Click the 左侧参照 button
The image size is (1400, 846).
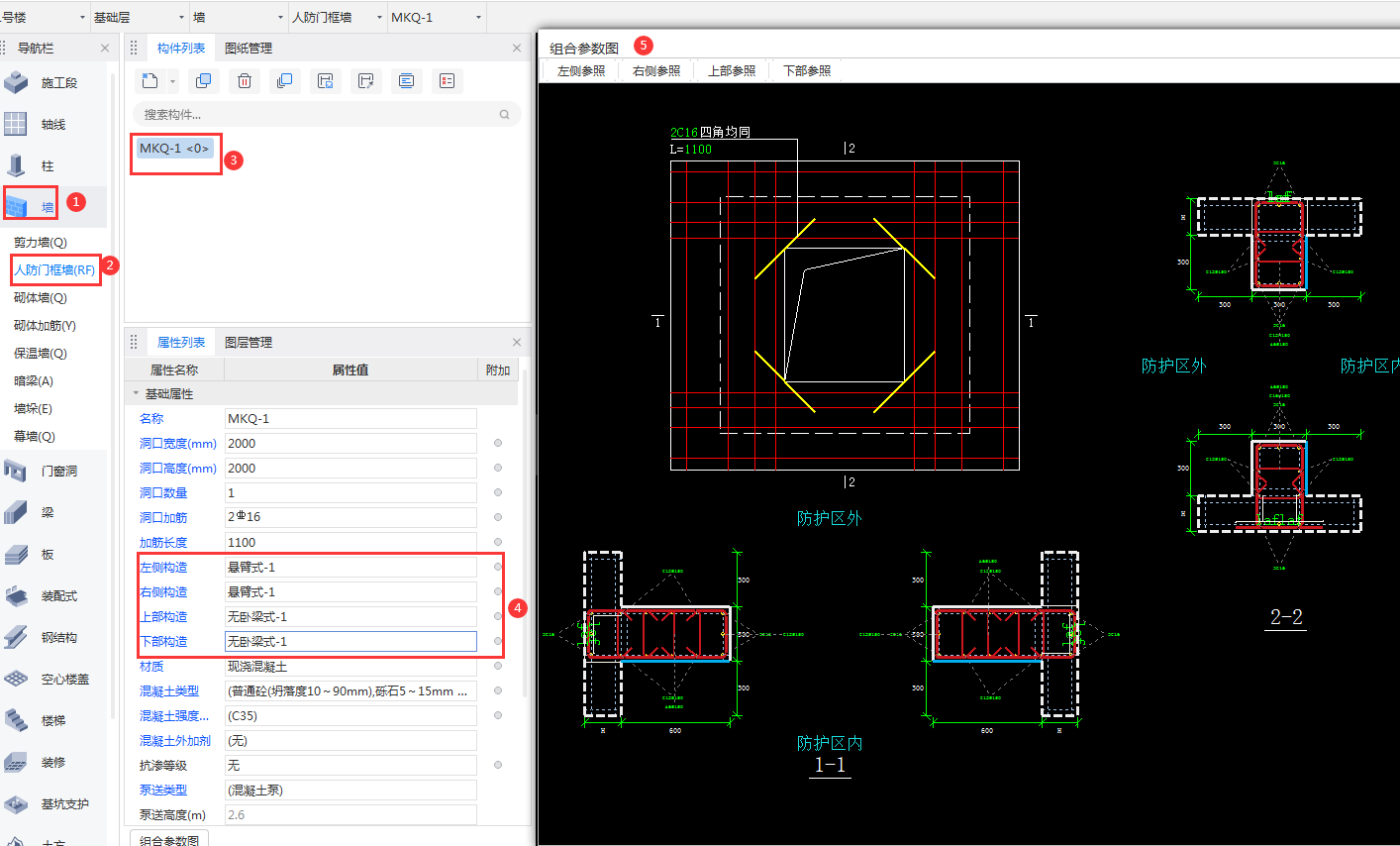[581, 70]
